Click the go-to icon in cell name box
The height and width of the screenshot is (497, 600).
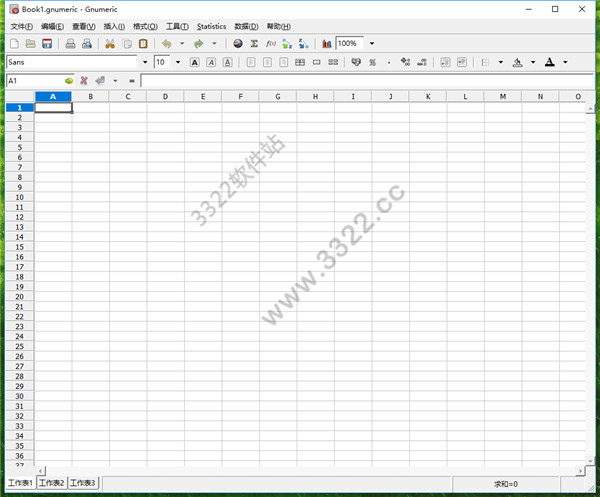pyautogui.click(x=69, y=81)
